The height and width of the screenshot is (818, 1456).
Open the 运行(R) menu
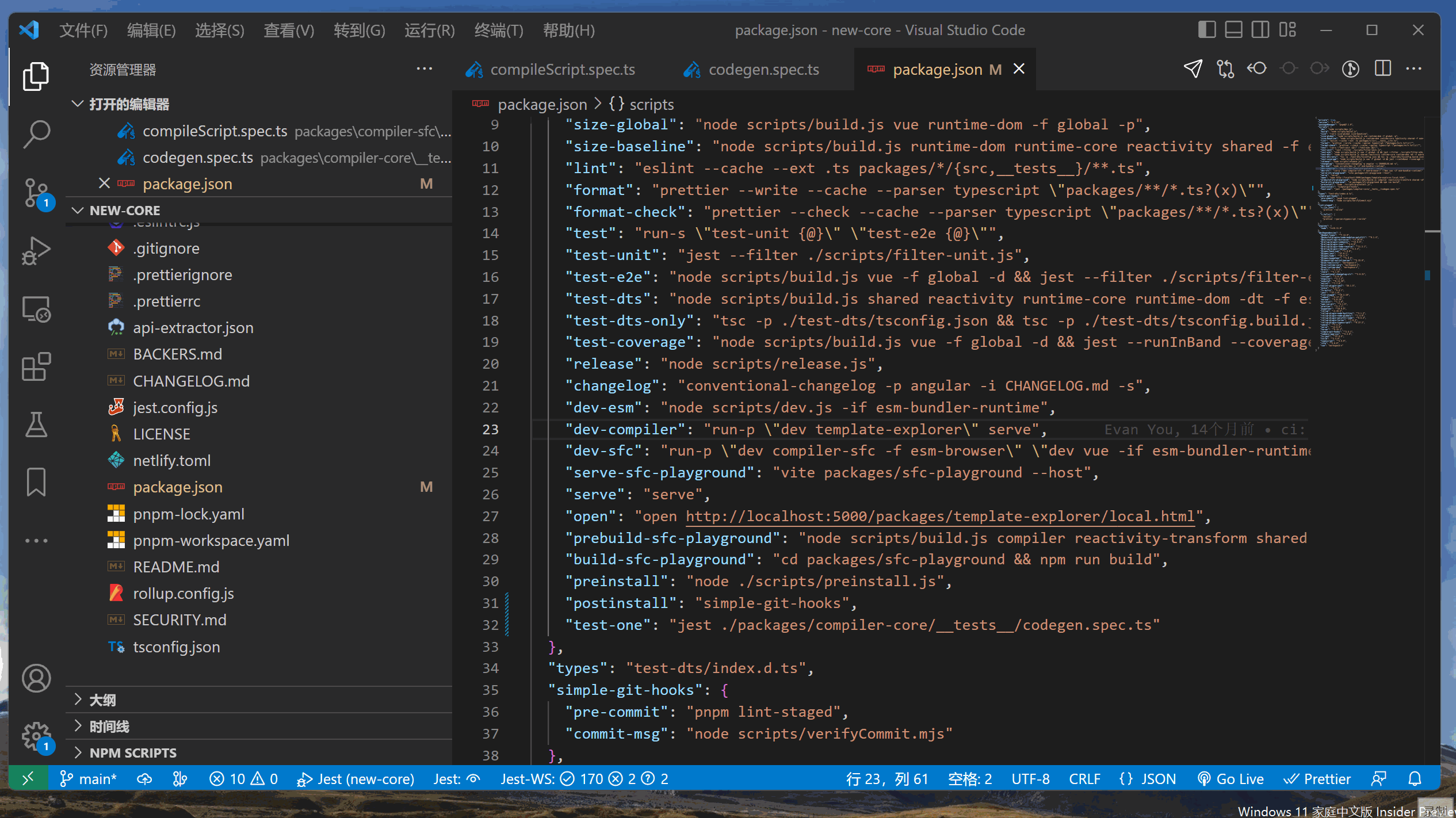(x=429, y=30)
